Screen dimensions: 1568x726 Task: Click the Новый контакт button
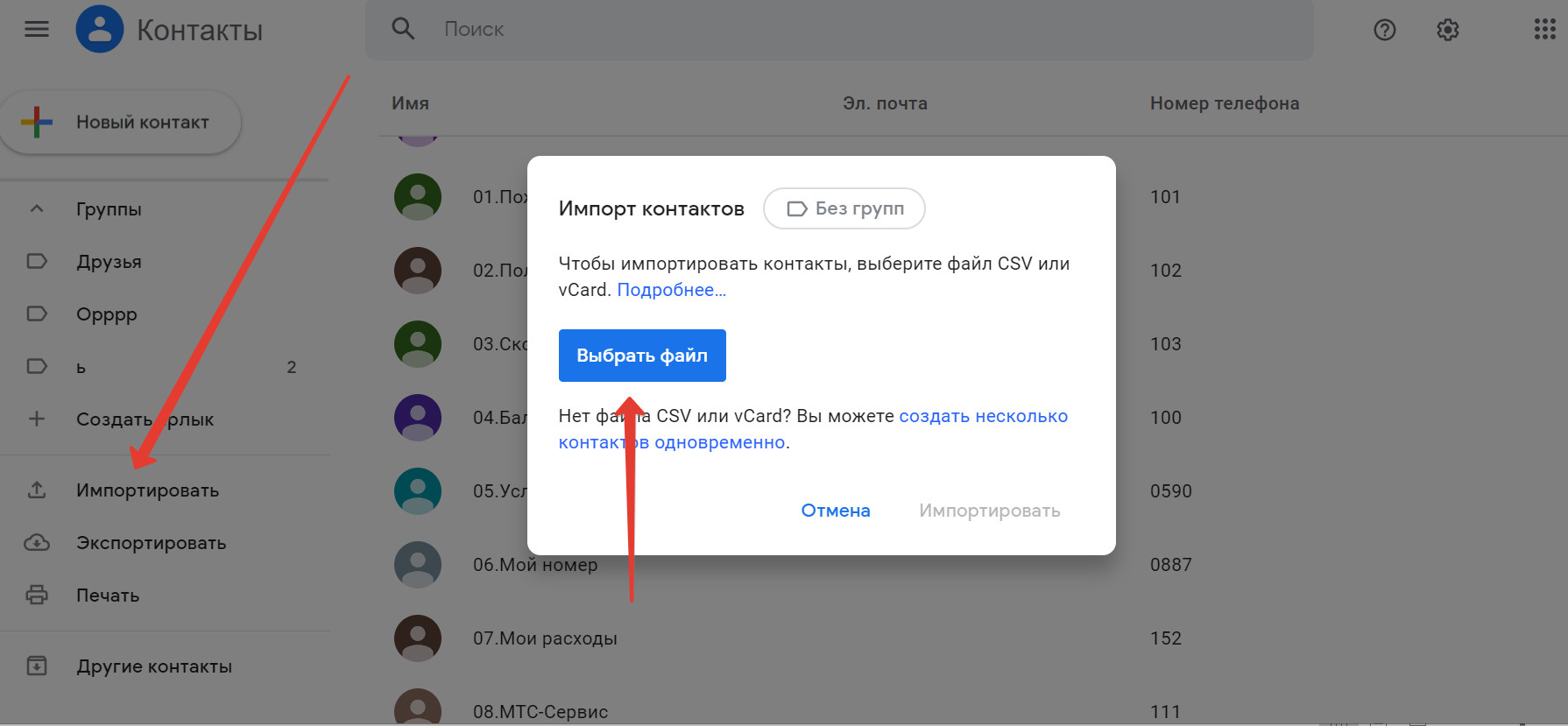pos(121,122)
